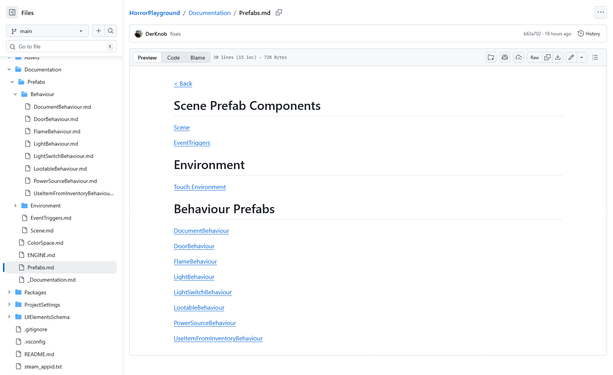Select EventTriggers.md in file tree
The image size is (613, 375).
click(x=51, y=218)
